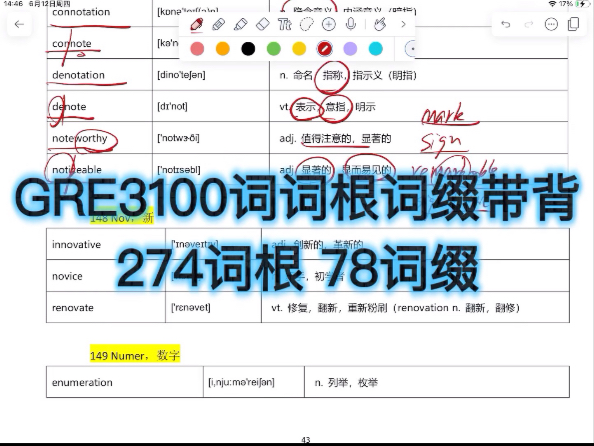The width and height of the screenshot is (594, 446).
Task: Select the lasso selection tool
Action: [306, 25]
